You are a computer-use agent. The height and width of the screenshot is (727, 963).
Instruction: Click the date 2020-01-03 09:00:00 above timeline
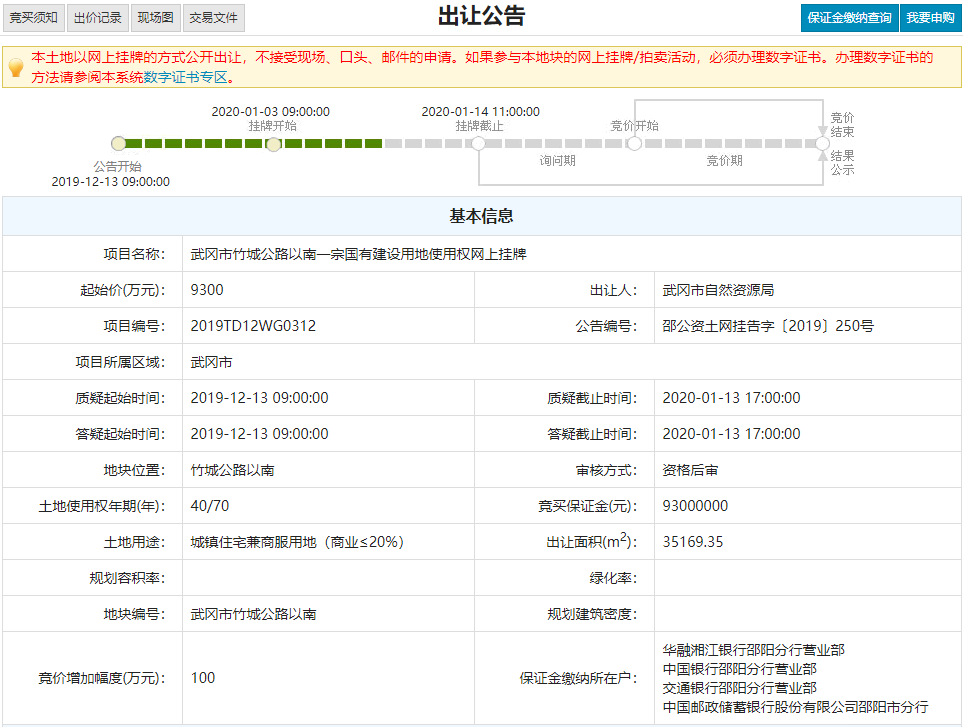271,112
